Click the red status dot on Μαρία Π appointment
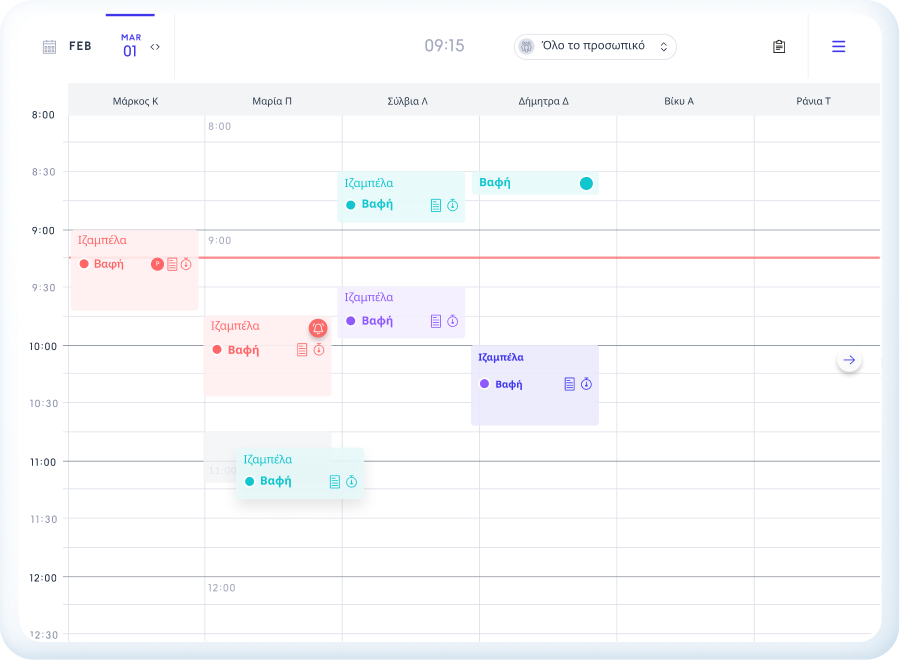 click(x=217, y=350)
